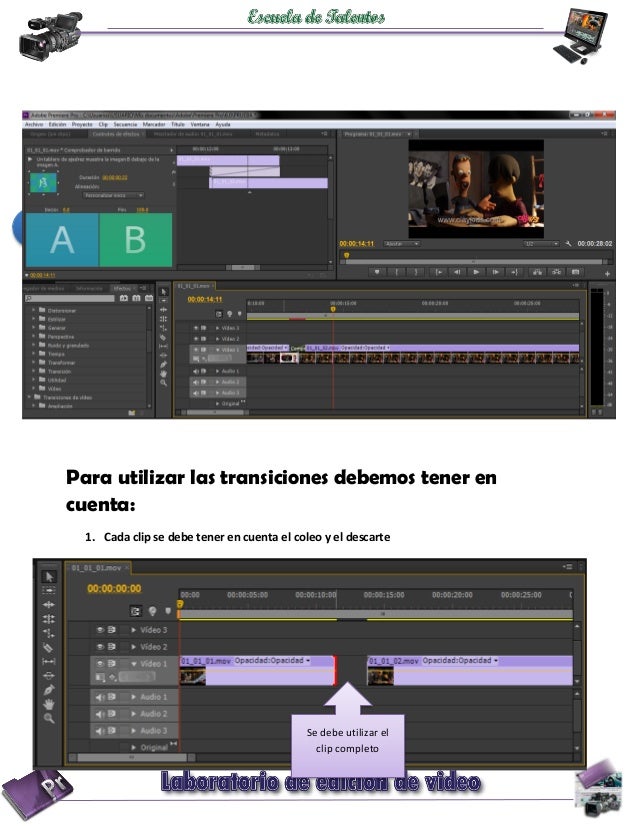Mute Audio 3 speaker in 00:00:00:00 timeline
This screenshot has width=638, height=826.
tap(100, 731)
